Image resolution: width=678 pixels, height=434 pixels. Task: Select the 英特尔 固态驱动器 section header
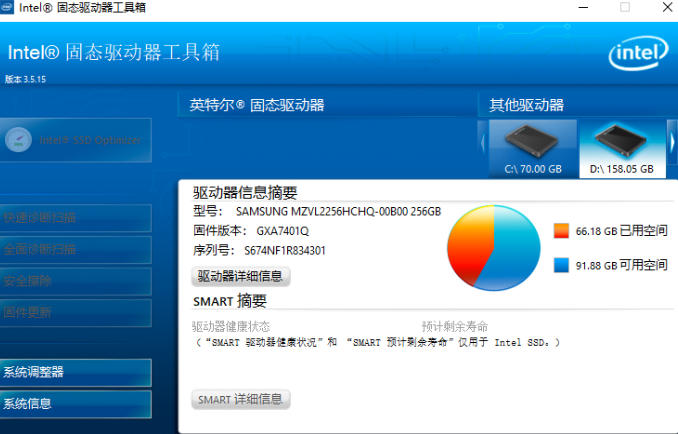coord(256,105)
